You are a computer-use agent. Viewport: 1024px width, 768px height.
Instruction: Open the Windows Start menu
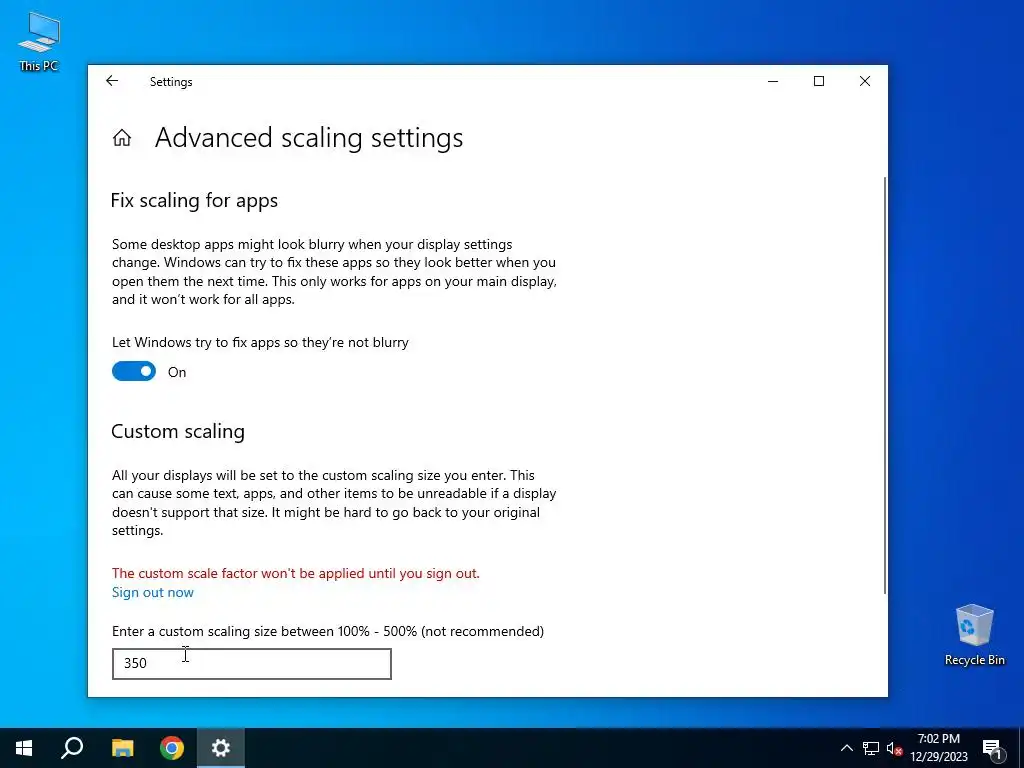(x=24, y=748)
